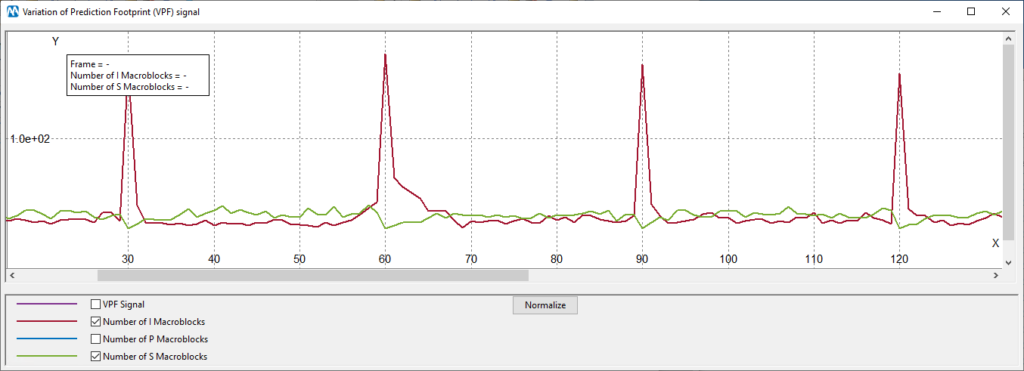Uncheck Number of I Macroblocks

pyautogui.click(x=96, y=321)
